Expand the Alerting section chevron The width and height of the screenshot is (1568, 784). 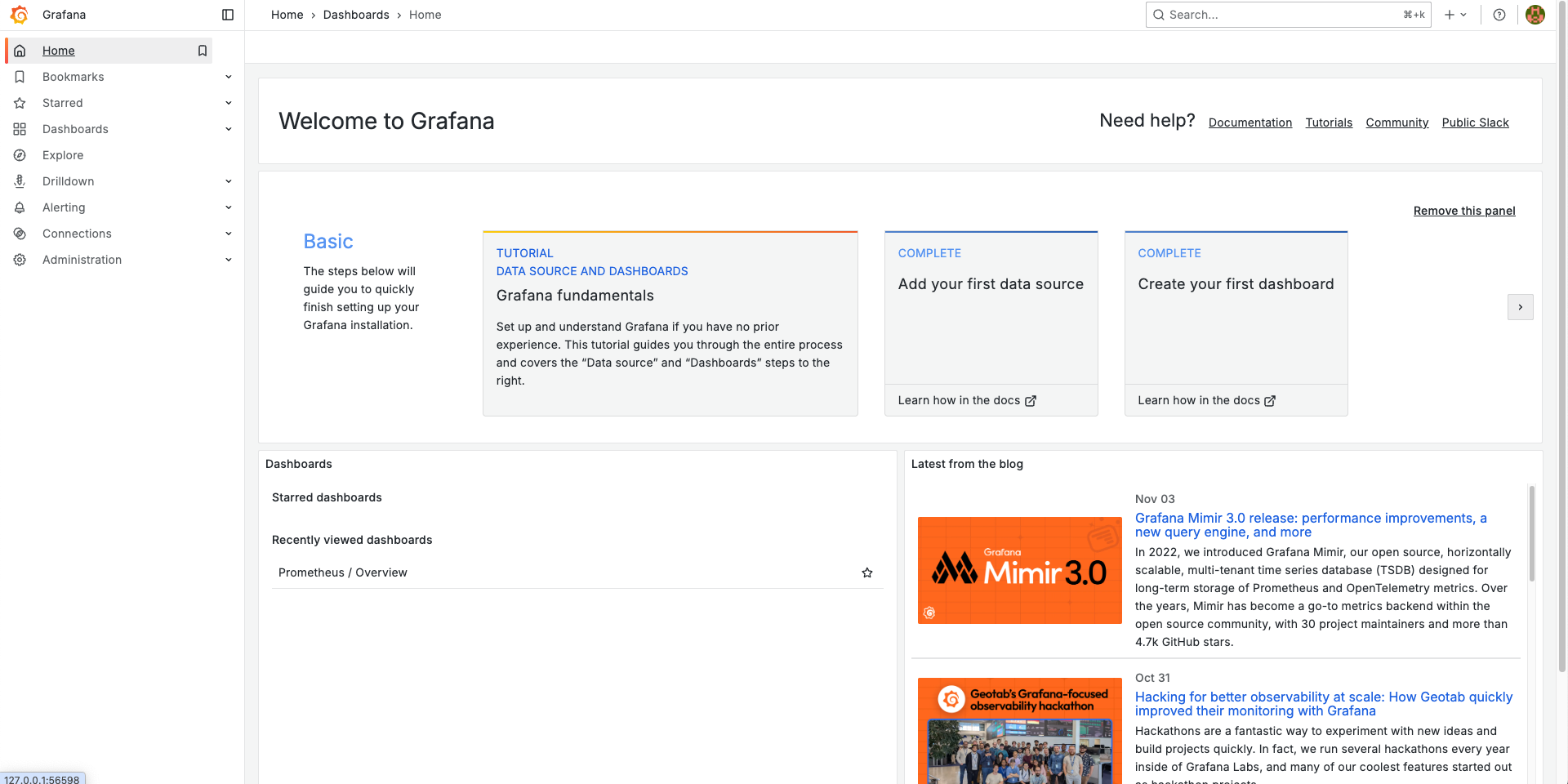pos(229,207)
